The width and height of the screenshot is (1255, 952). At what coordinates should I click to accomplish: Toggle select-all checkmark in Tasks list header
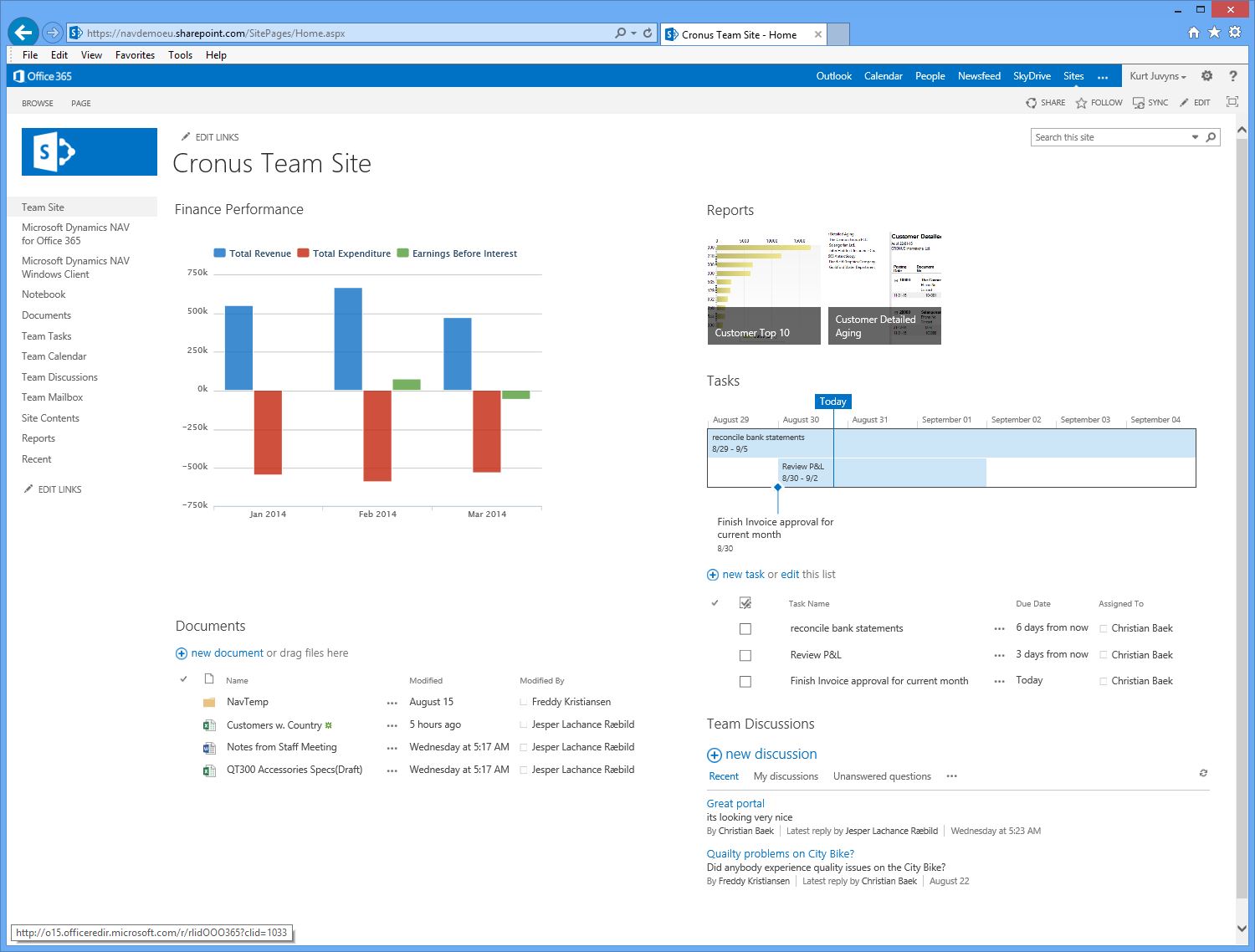coord(715,603)
